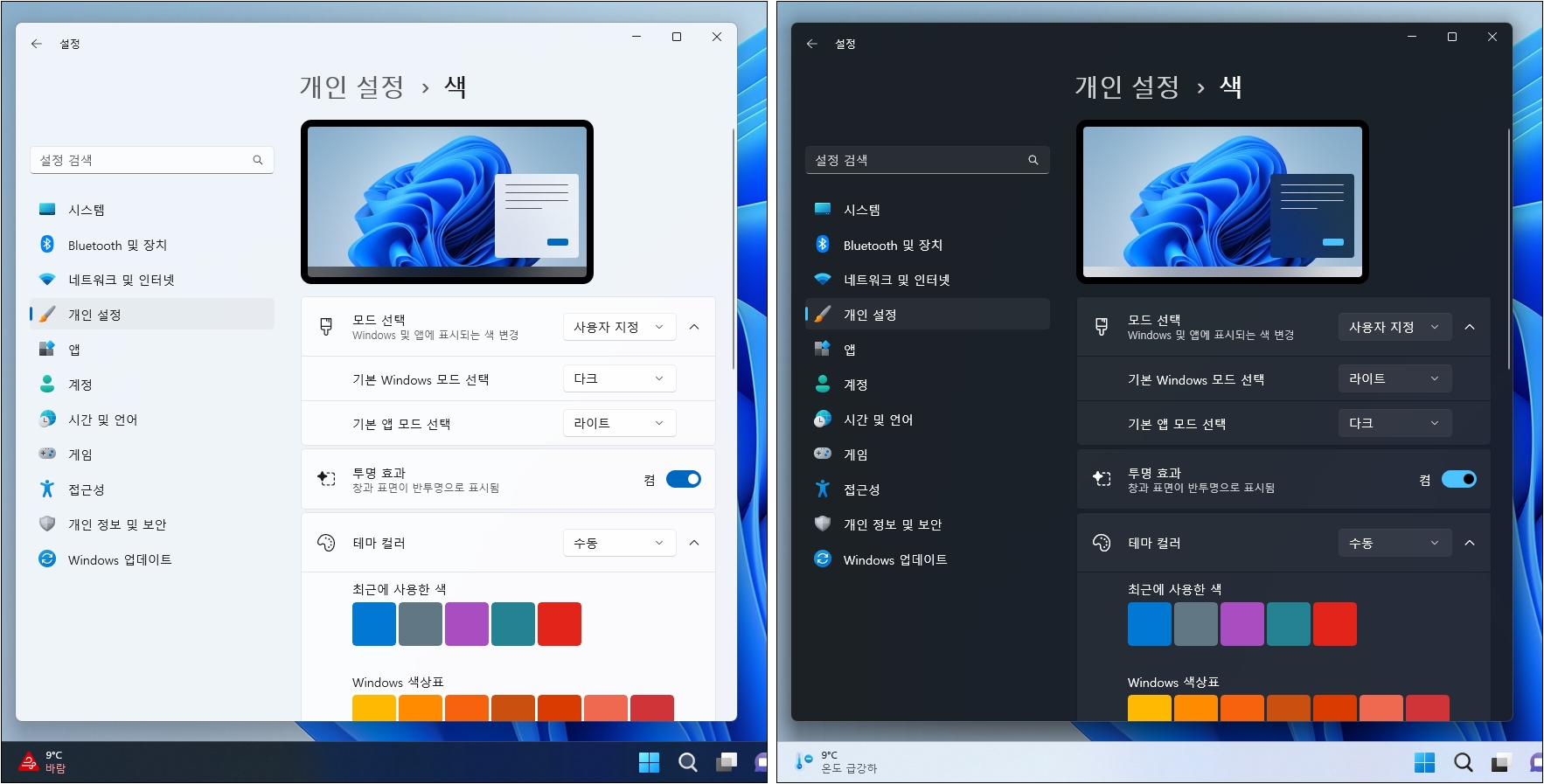This screenshot has width=1544, height=784.
Task: Click the 앱 icon in the light window sidebar
Action: pyautogui.click(x=47, y=349)
